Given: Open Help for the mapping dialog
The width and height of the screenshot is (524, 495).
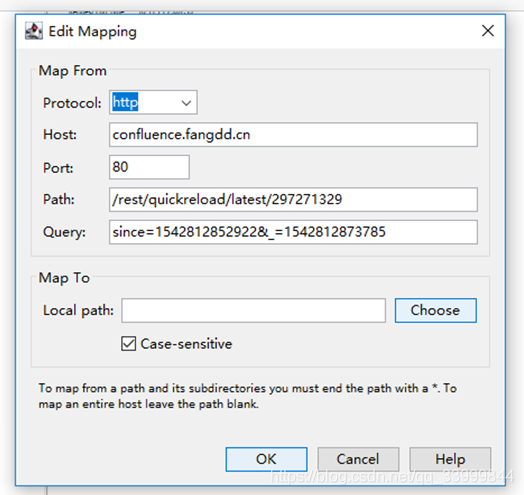Looking at the screenshot, I should pyautogui.click(x=450, y=459).
